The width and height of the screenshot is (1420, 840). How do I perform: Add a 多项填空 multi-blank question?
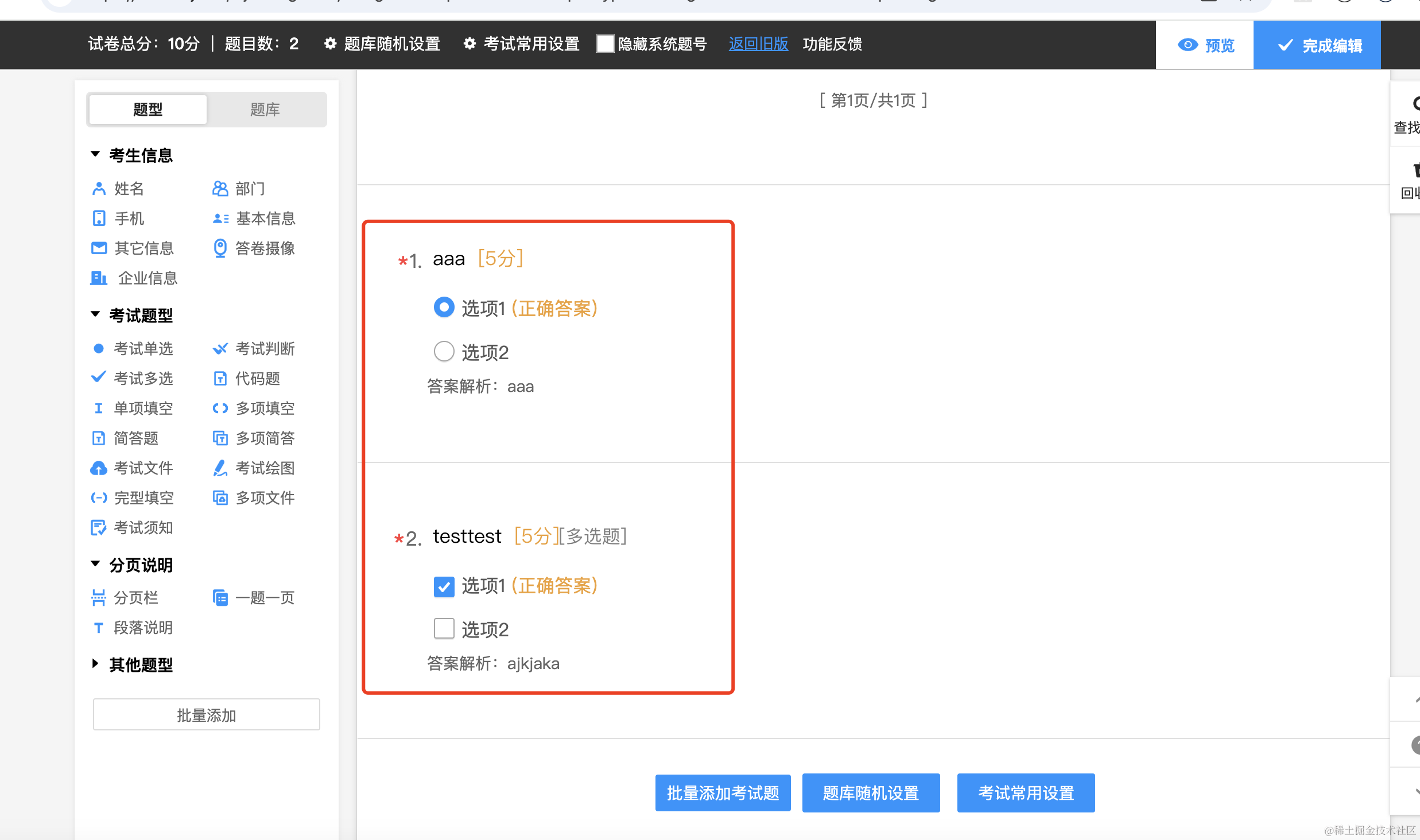point(254,408)
